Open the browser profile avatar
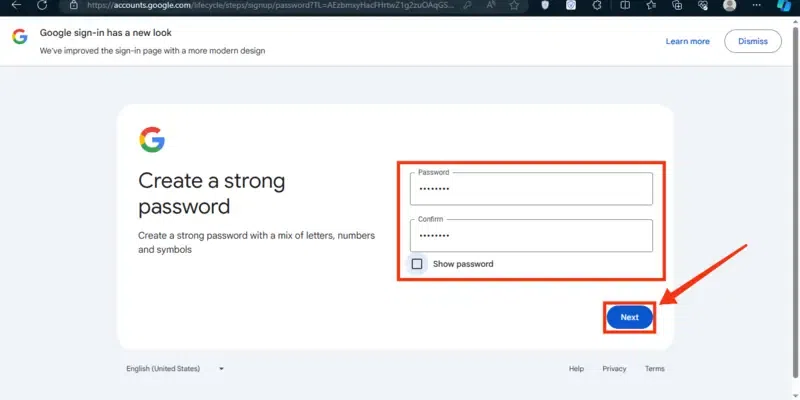Screen dimensions: 800x400 (x=730, y=5)
